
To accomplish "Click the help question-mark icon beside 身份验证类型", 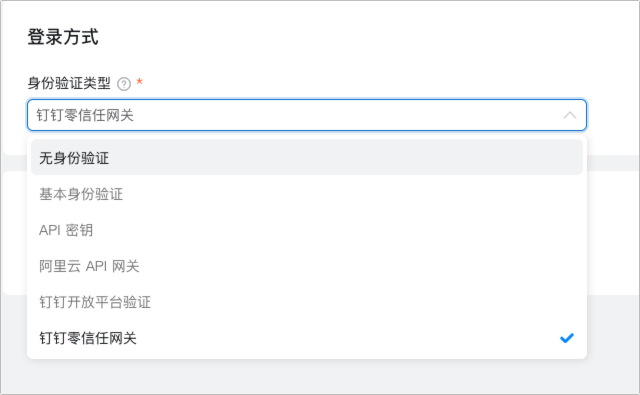I will point(124,84).
